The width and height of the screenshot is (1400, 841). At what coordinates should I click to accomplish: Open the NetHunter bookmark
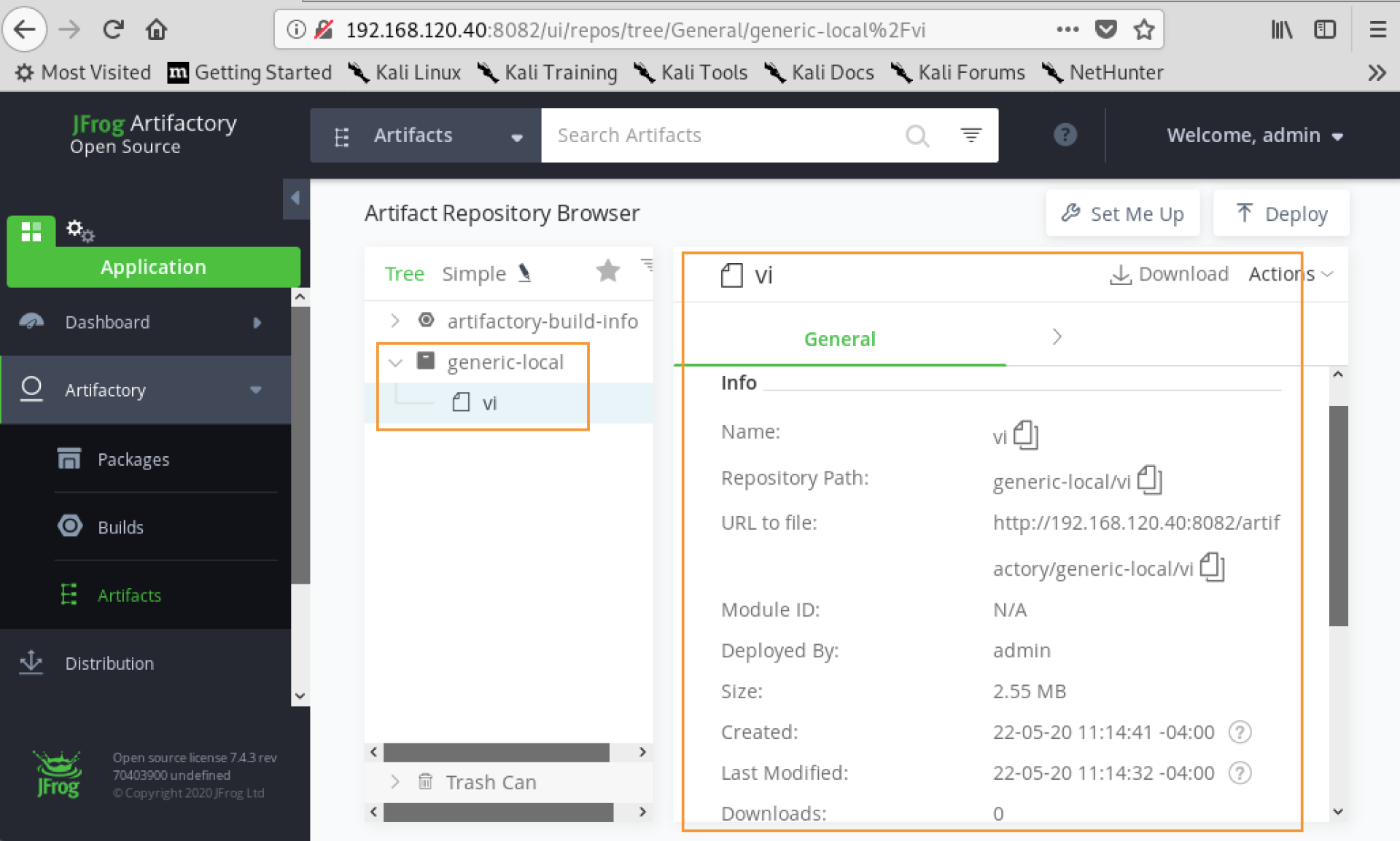pos(1102,73)
